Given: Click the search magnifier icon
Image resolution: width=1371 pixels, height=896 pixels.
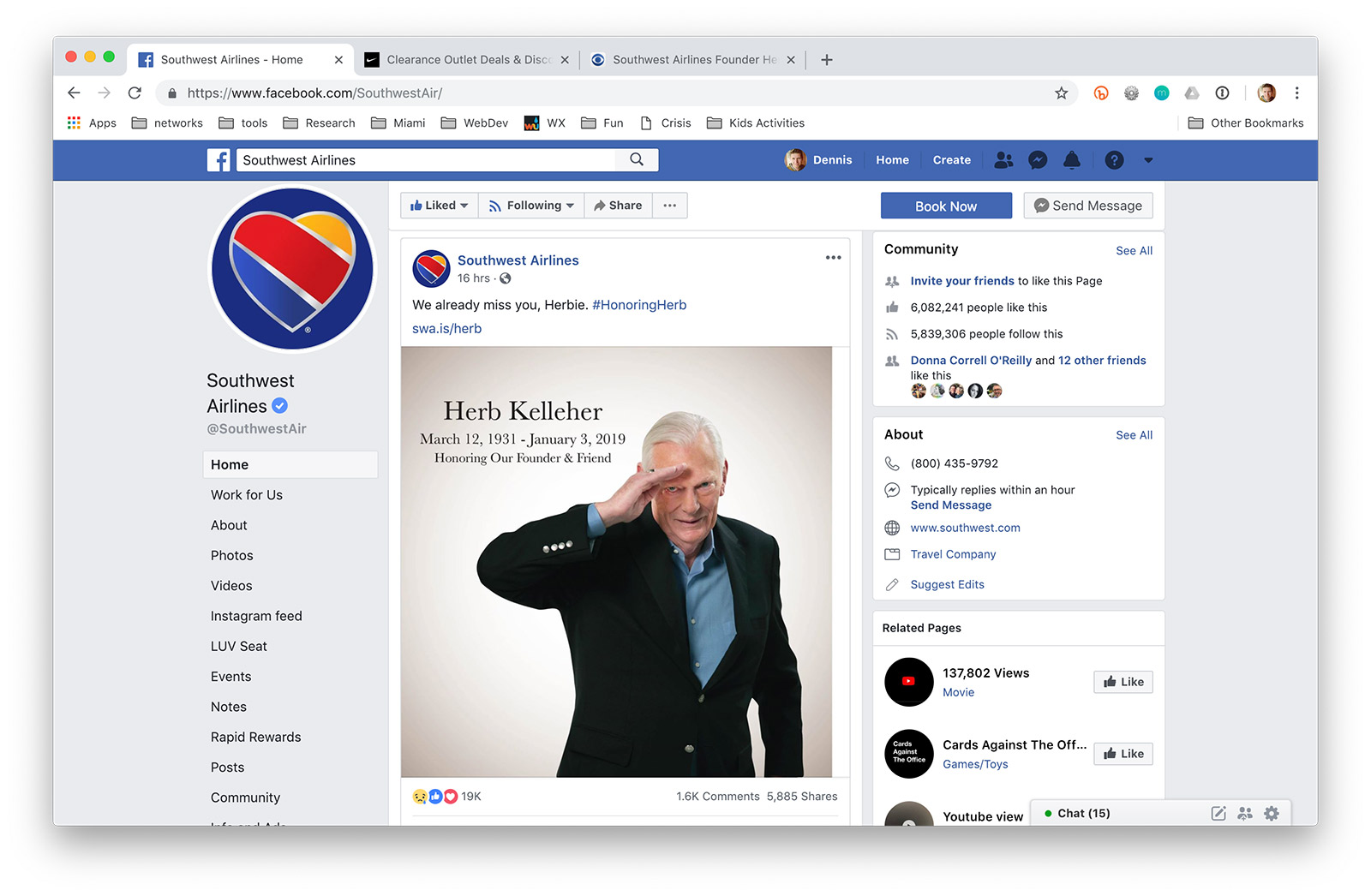Looking at the screenshot, I should point(637,159).
